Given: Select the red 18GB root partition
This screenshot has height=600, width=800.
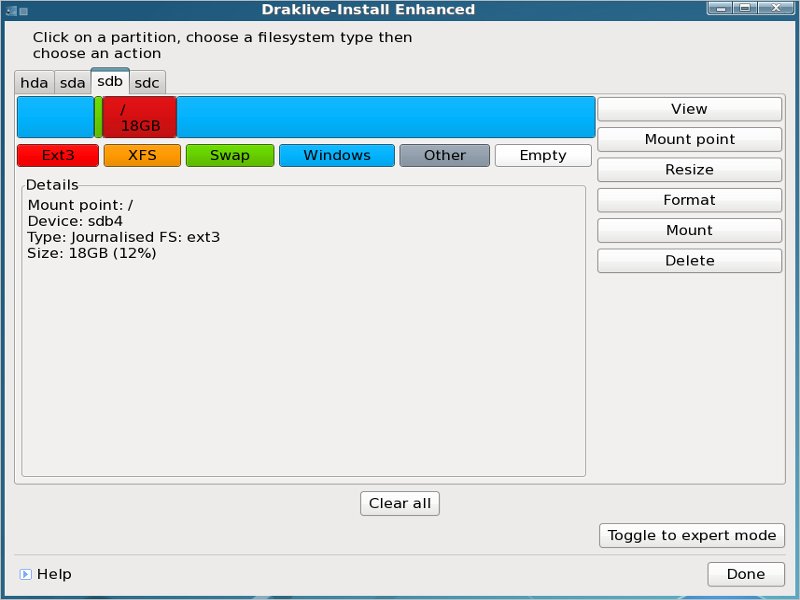Looking at the screenshot, I should pyautogui.click(x=139, y=117).
